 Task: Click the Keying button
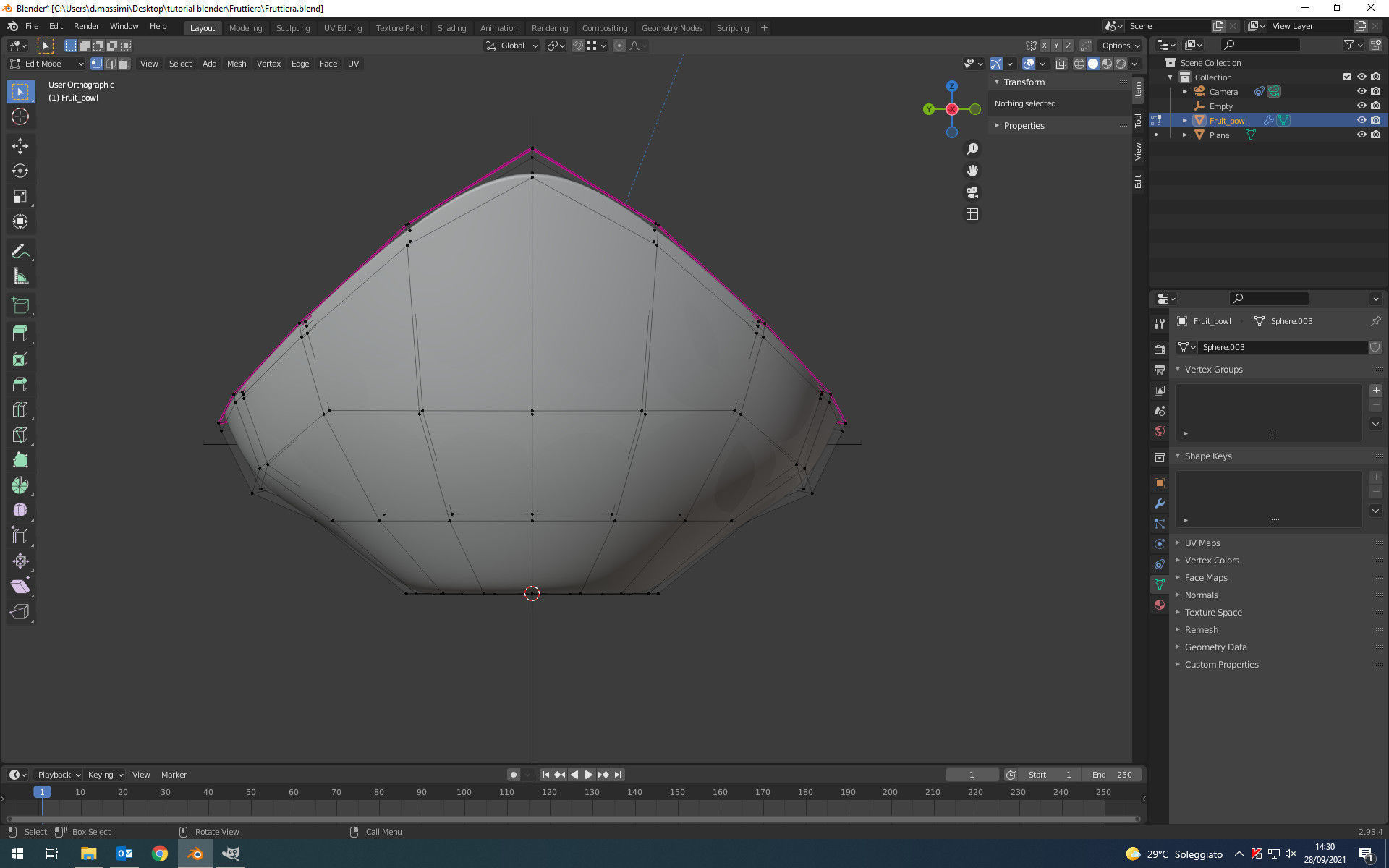[x=105, y=775]
